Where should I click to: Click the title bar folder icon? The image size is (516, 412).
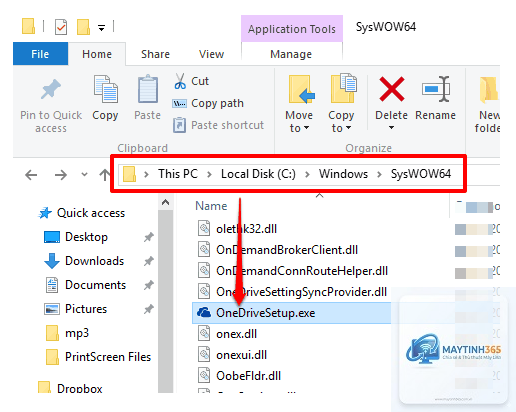click(x=28, y=26)
